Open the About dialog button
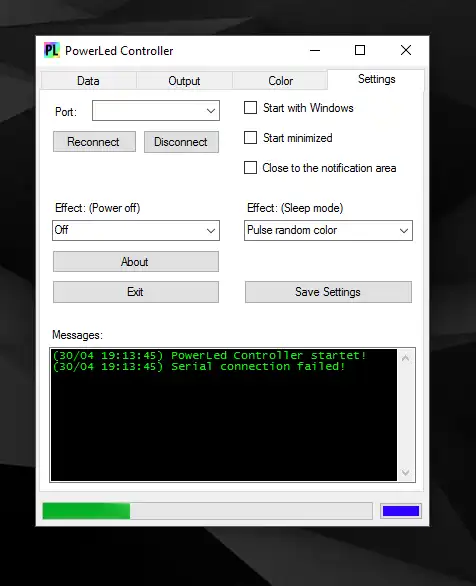The image size is (476, 586). click(x=136, y=262)
